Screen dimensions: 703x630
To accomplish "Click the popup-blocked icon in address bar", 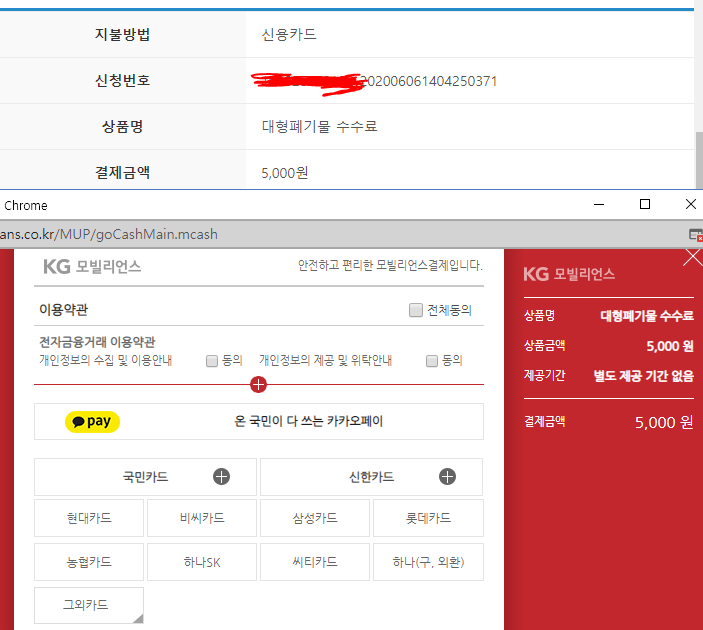I will 696,235.
